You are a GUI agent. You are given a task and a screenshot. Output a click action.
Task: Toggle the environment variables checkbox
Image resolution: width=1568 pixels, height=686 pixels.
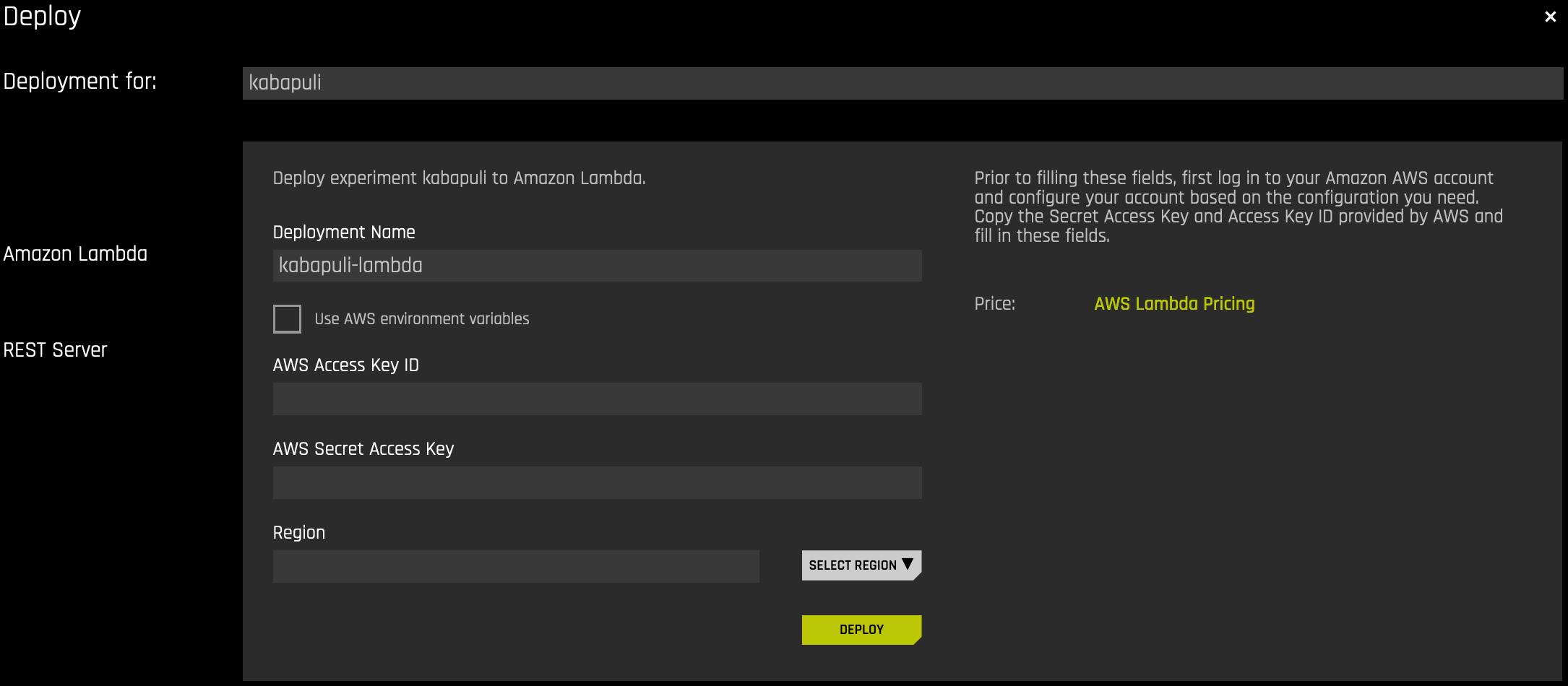pyautogui.click(x=286, y=318)
